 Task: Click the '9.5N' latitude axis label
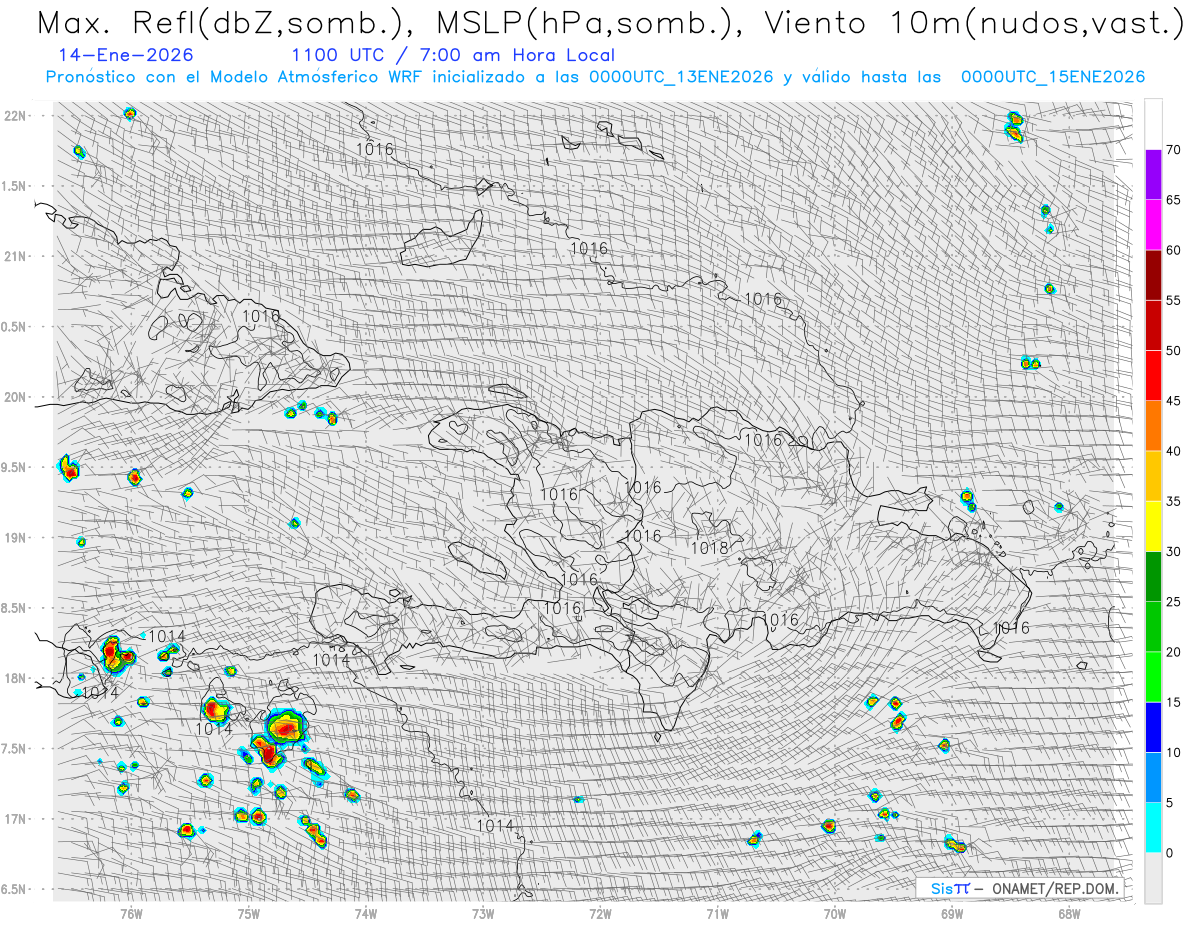point(15,467)
